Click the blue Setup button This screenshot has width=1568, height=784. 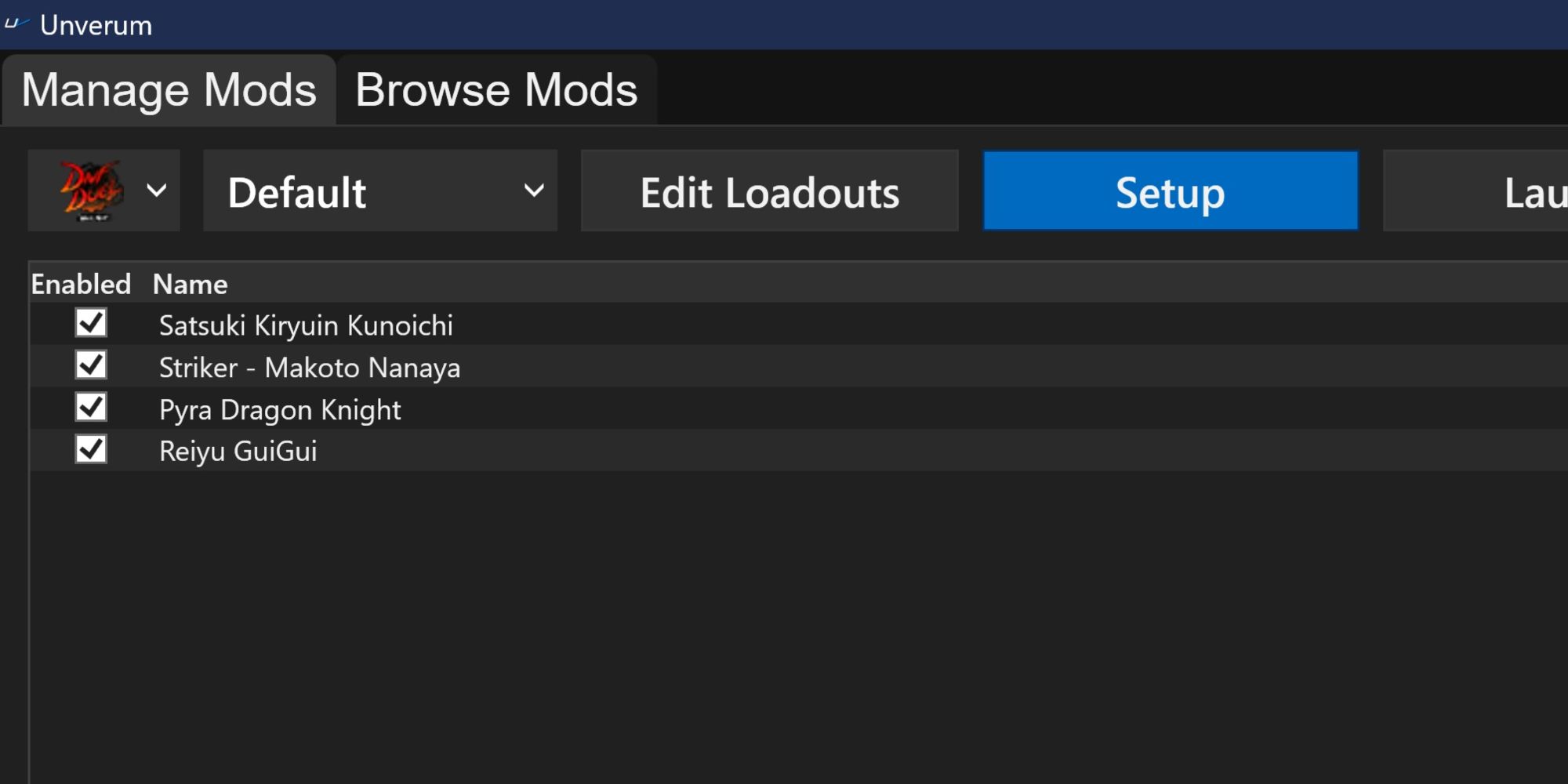click(1171, 191)
